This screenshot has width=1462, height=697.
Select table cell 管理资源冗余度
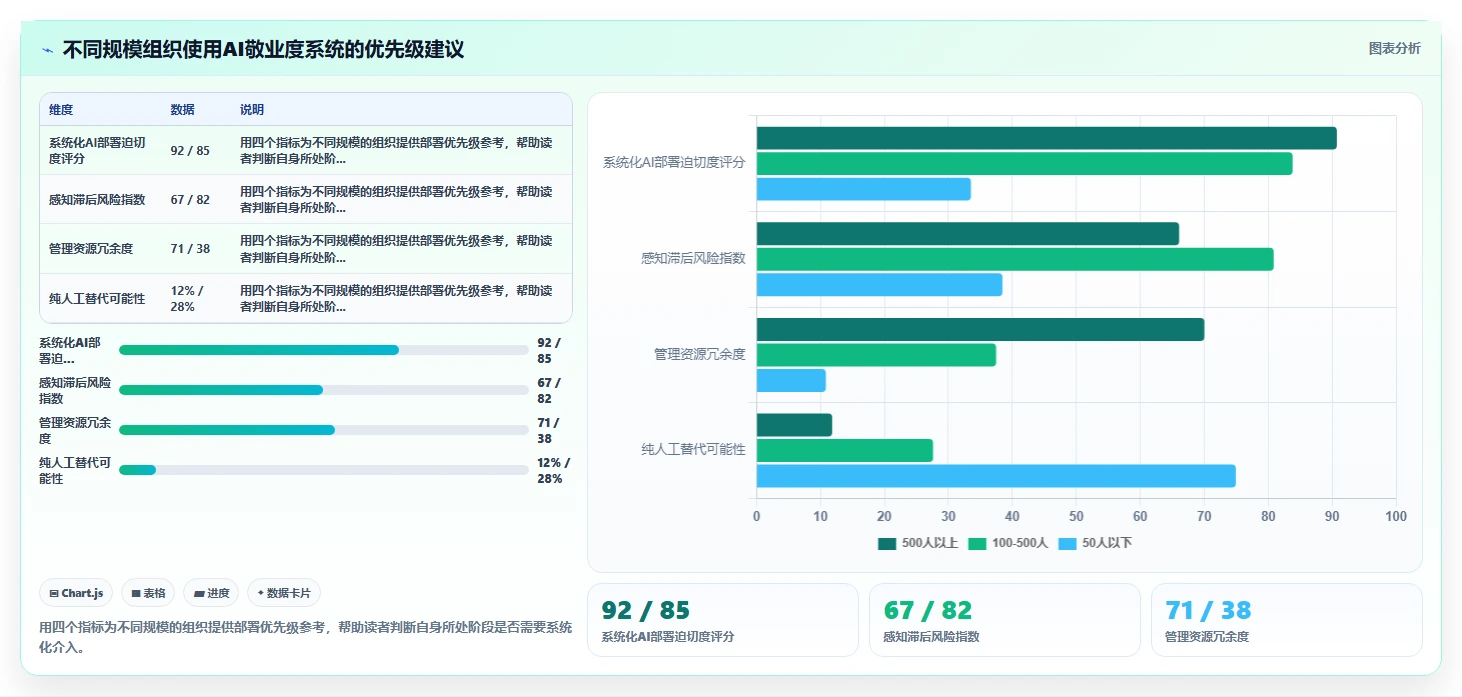click(x=91, y=249)
